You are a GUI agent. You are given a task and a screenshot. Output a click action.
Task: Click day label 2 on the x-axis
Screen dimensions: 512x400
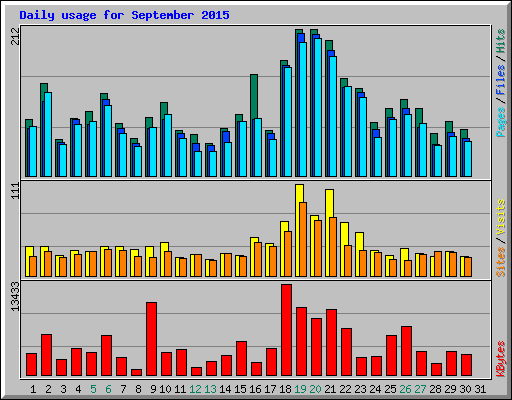48,389
